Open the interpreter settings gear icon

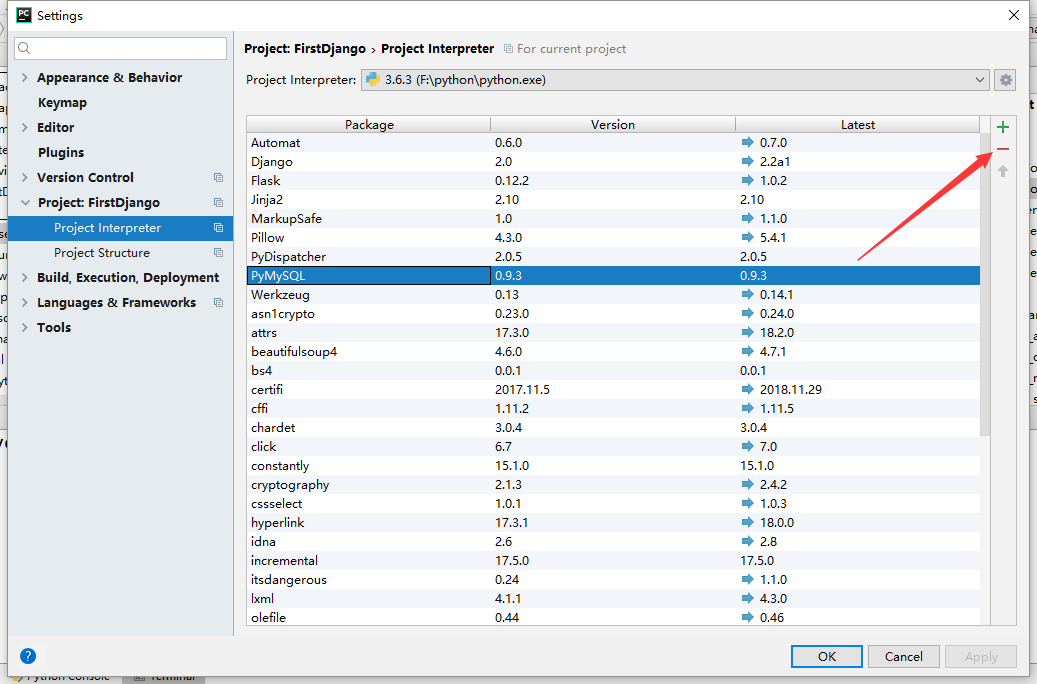(1005, 80)
